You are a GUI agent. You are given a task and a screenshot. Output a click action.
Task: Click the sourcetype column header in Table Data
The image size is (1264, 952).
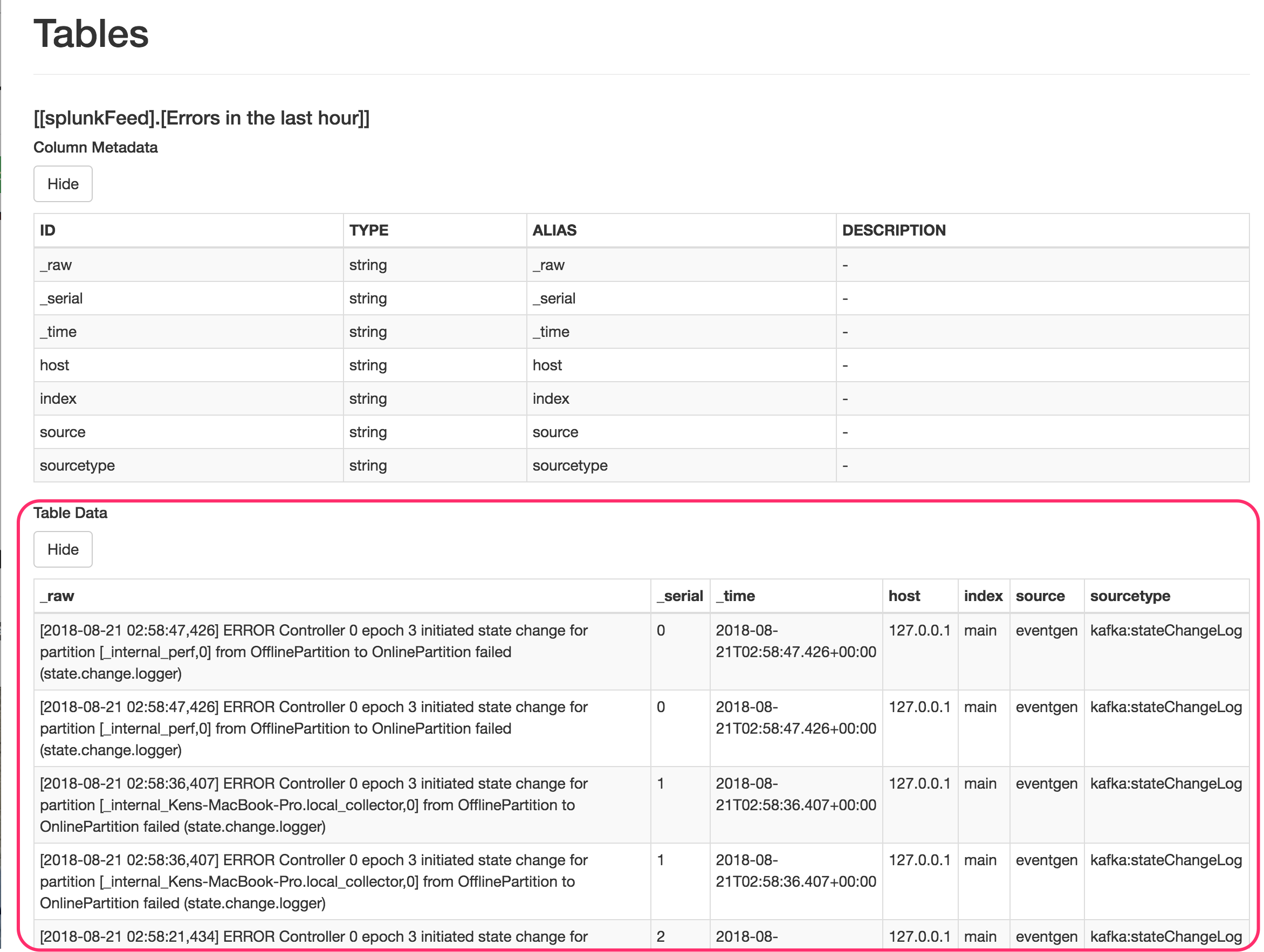1130,596
